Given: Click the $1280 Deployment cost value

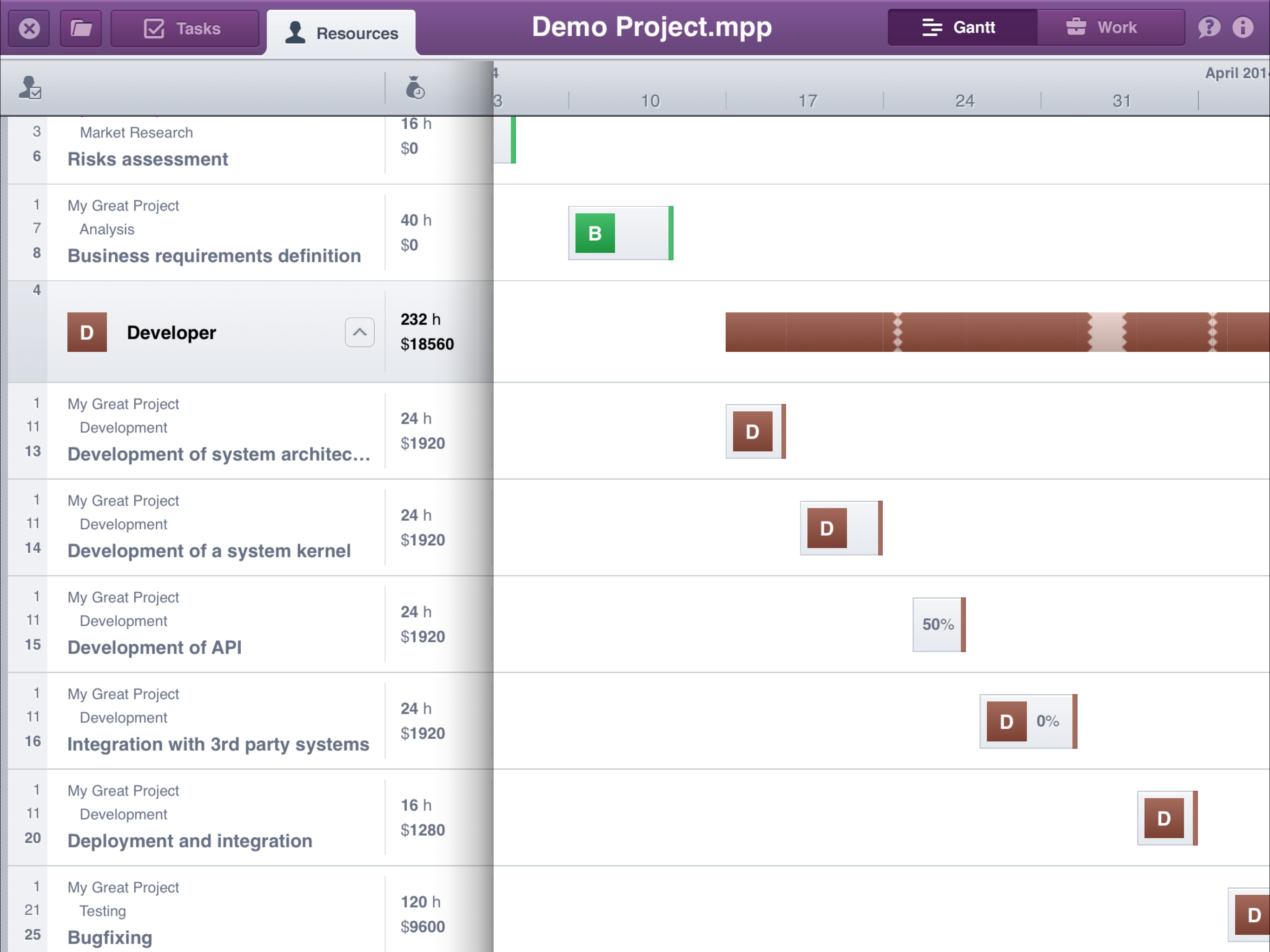Looking at the screenshot, I should click(423, 830).
